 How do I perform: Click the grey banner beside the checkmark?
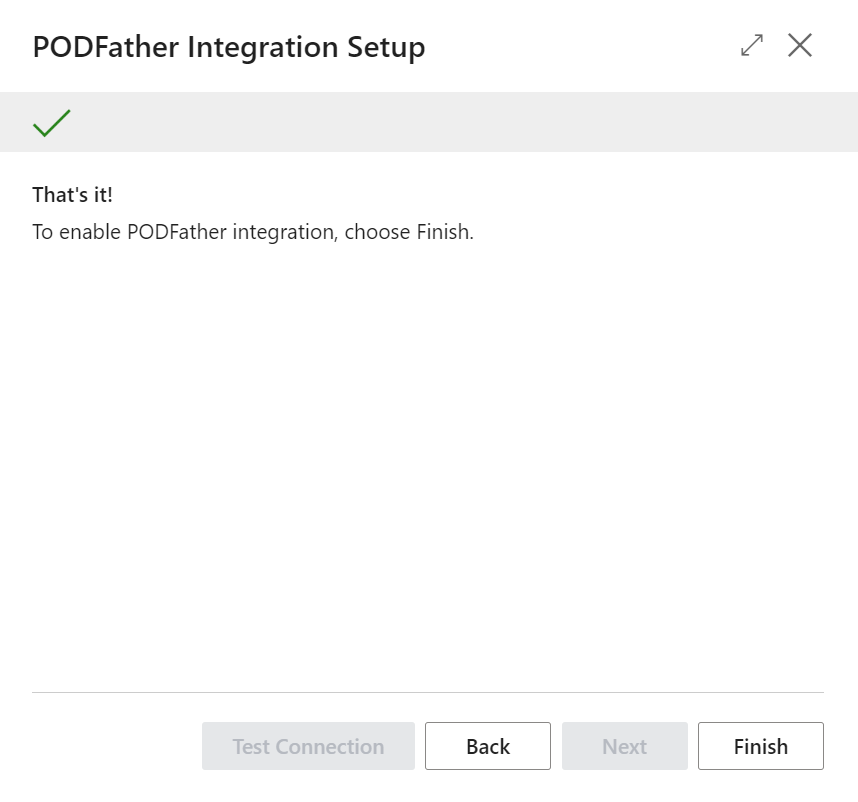(465, 122)
